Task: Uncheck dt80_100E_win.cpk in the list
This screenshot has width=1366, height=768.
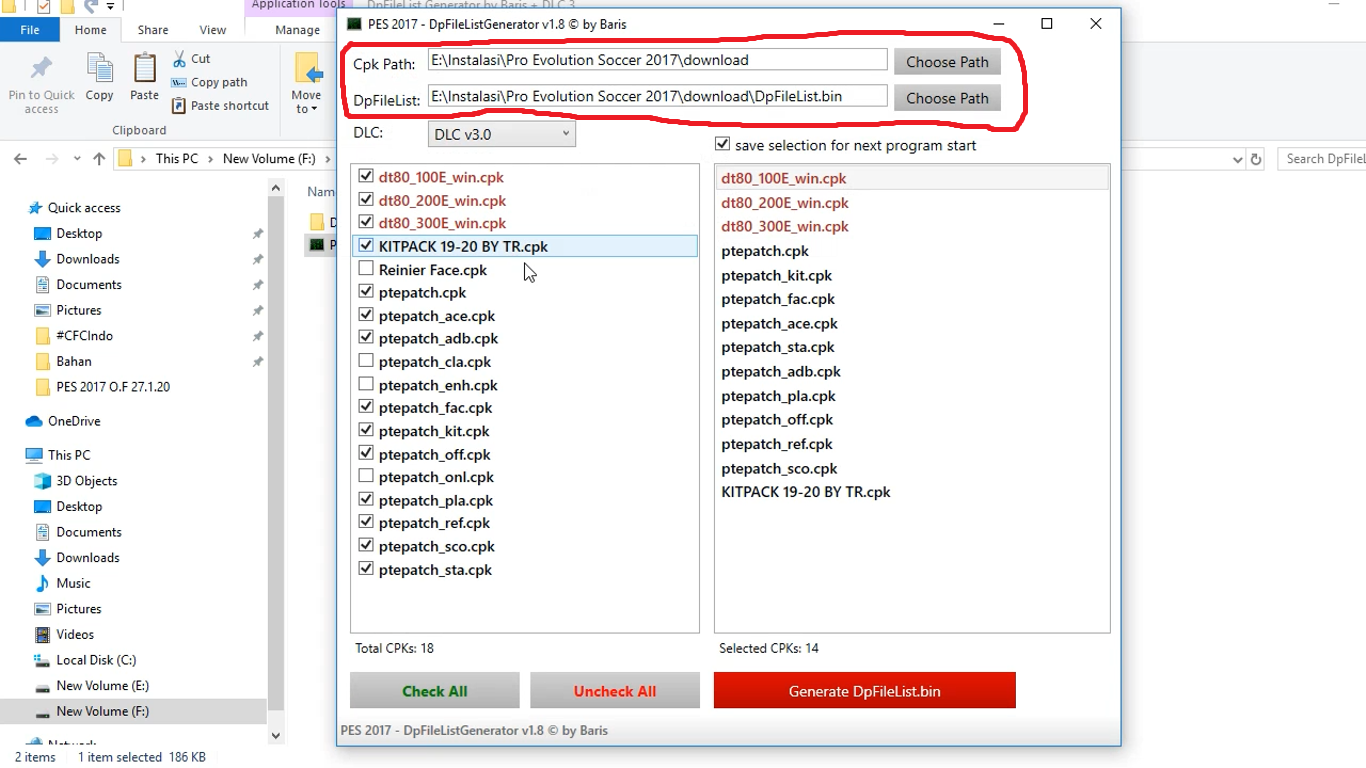Action: click(x=366, y=176)
